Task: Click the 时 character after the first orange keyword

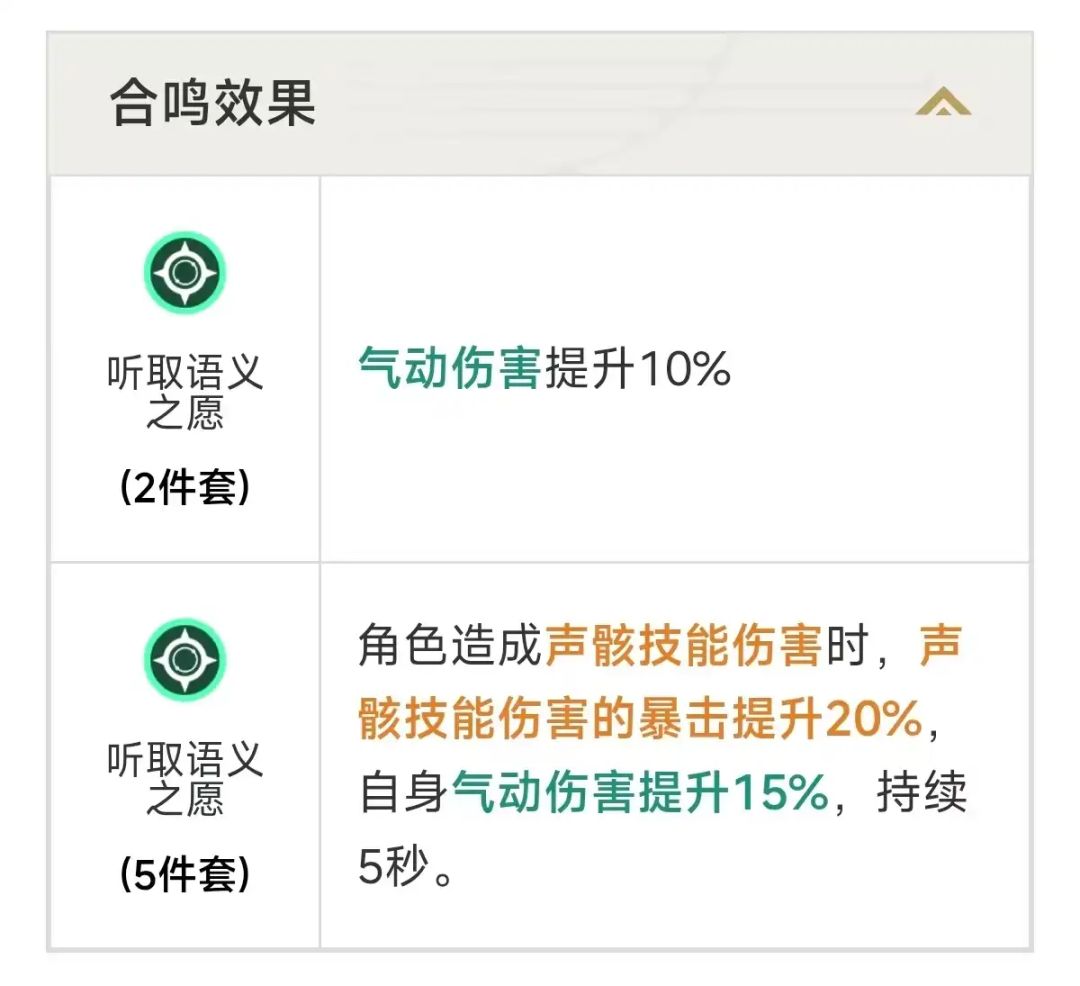Action: click(845, 646)
